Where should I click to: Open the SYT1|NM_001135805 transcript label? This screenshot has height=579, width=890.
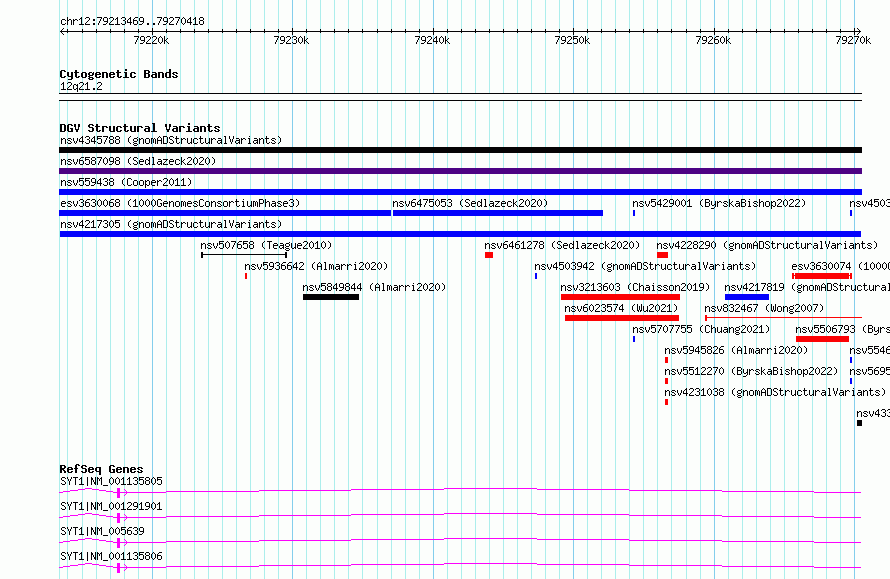click(111, 481)
